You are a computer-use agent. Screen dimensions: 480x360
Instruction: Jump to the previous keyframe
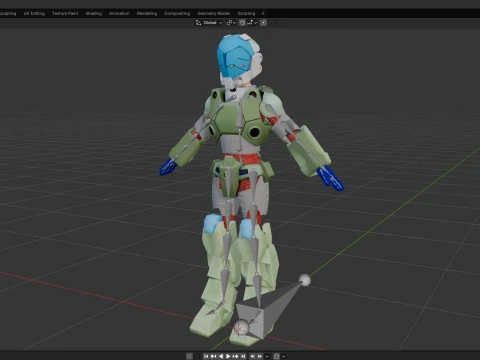(x=213, y=356)
